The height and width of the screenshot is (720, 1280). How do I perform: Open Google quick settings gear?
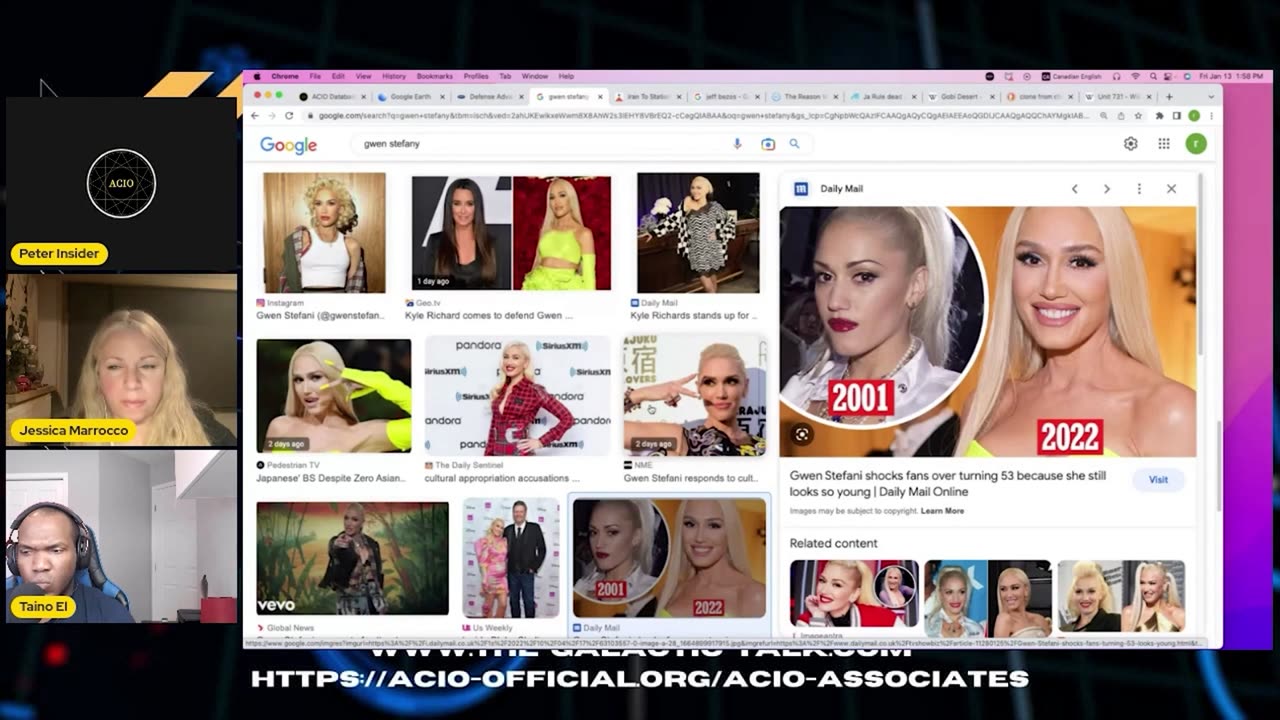[x=1130, y=144]
